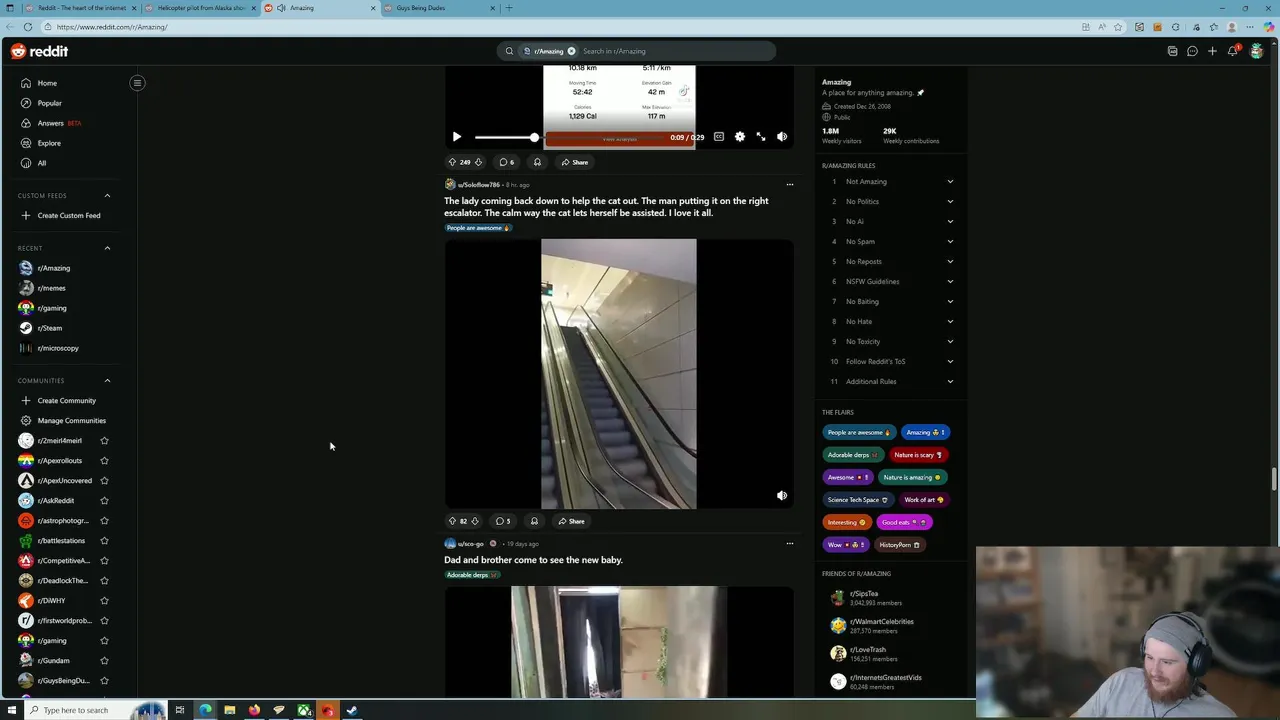Open the advertise icon in header
This screenshot has height=720, width=1280.
[1172, 51]
